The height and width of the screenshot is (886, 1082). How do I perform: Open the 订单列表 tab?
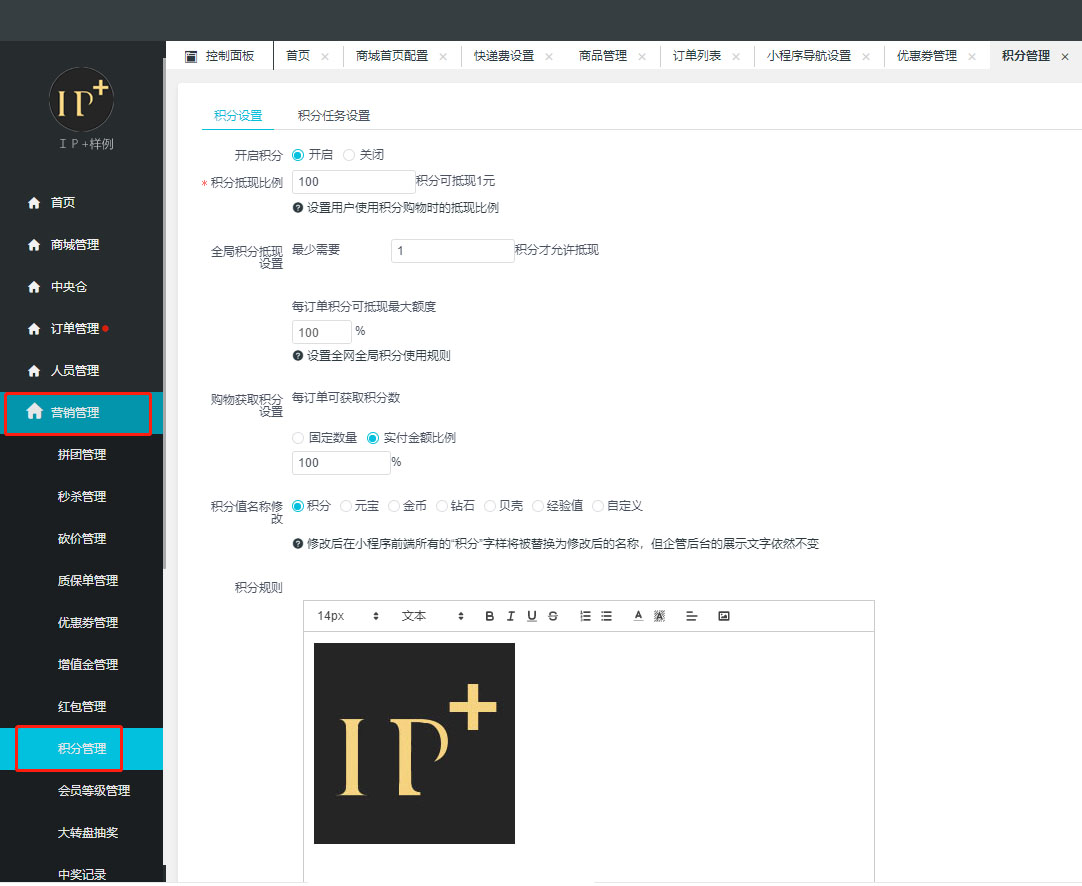[697, 56]
